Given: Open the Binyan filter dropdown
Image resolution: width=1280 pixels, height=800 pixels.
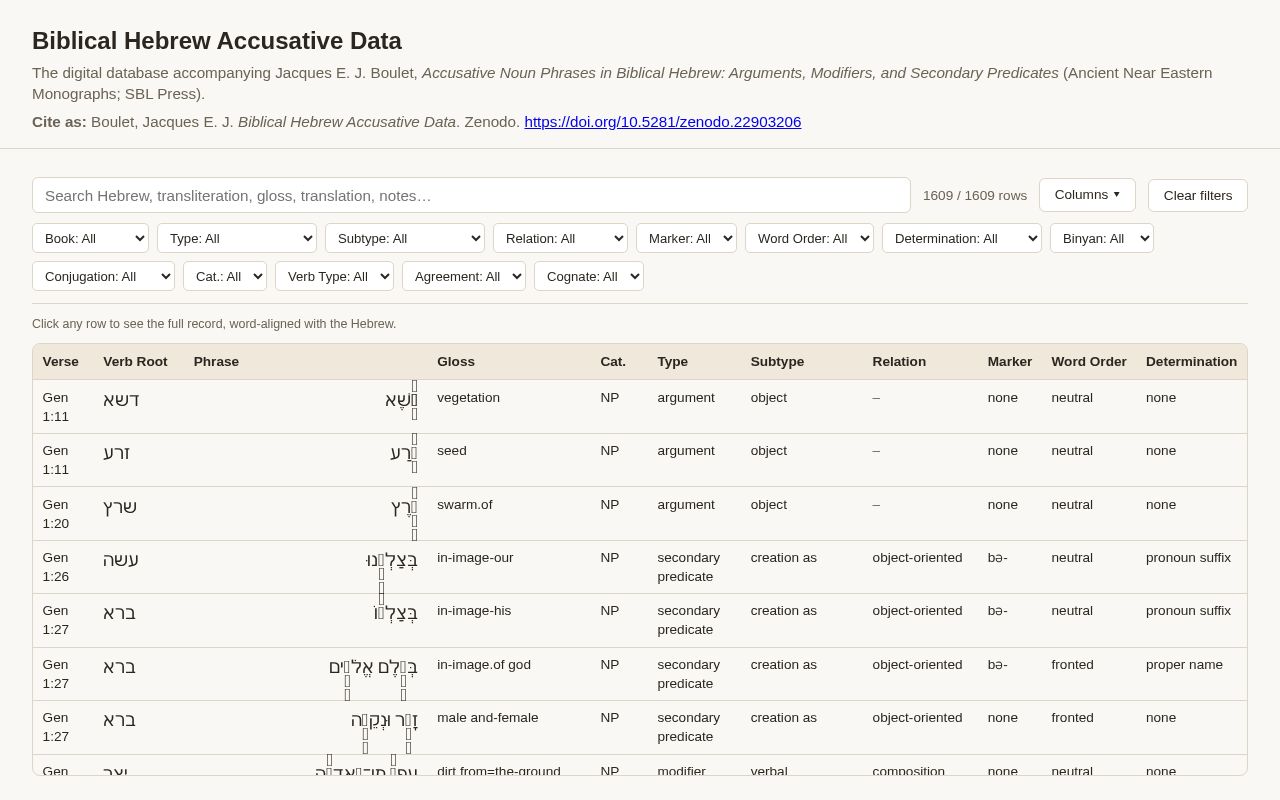Looking at the screenshot, I should pyautogui.click(x=1102, y=238).
